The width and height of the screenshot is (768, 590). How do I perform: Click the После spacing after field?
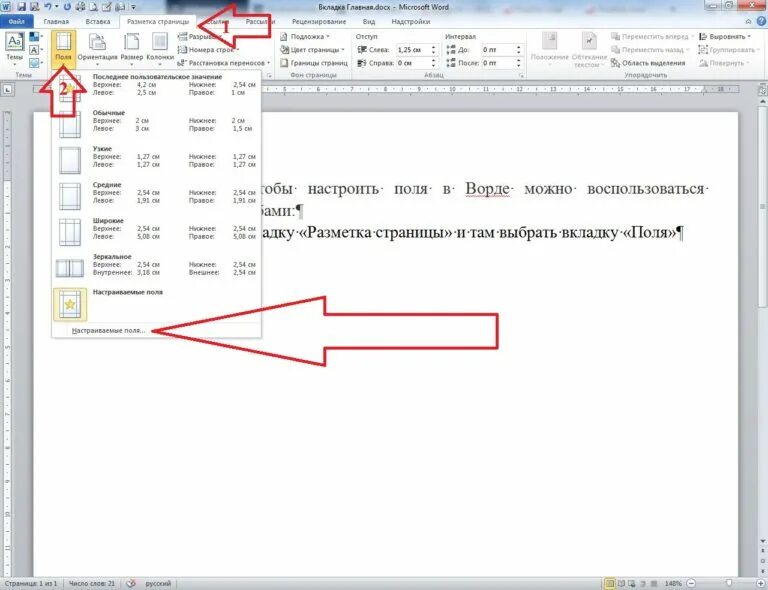(497, 63)
